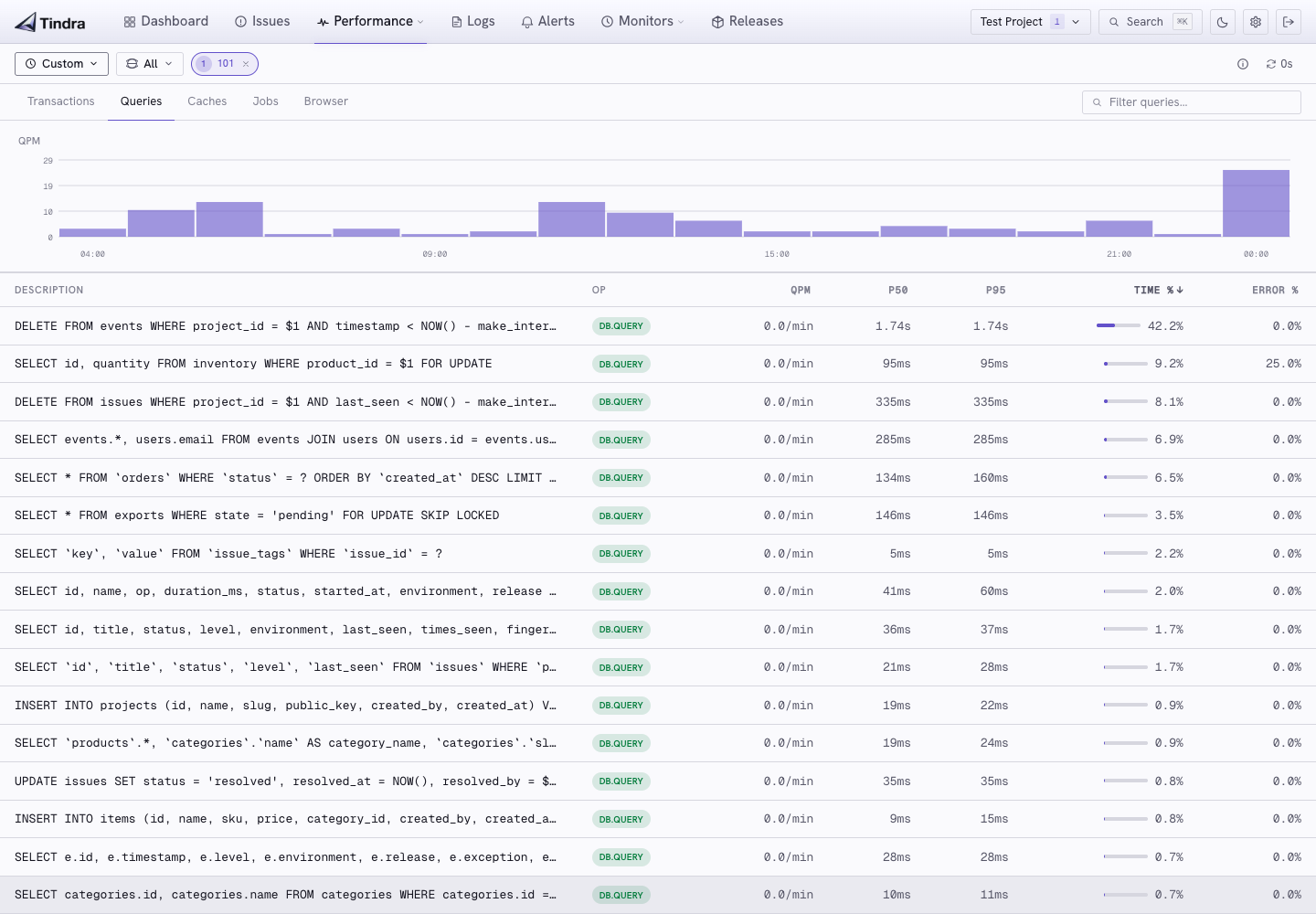Remove the 101 filter chip

click(246, 64)
